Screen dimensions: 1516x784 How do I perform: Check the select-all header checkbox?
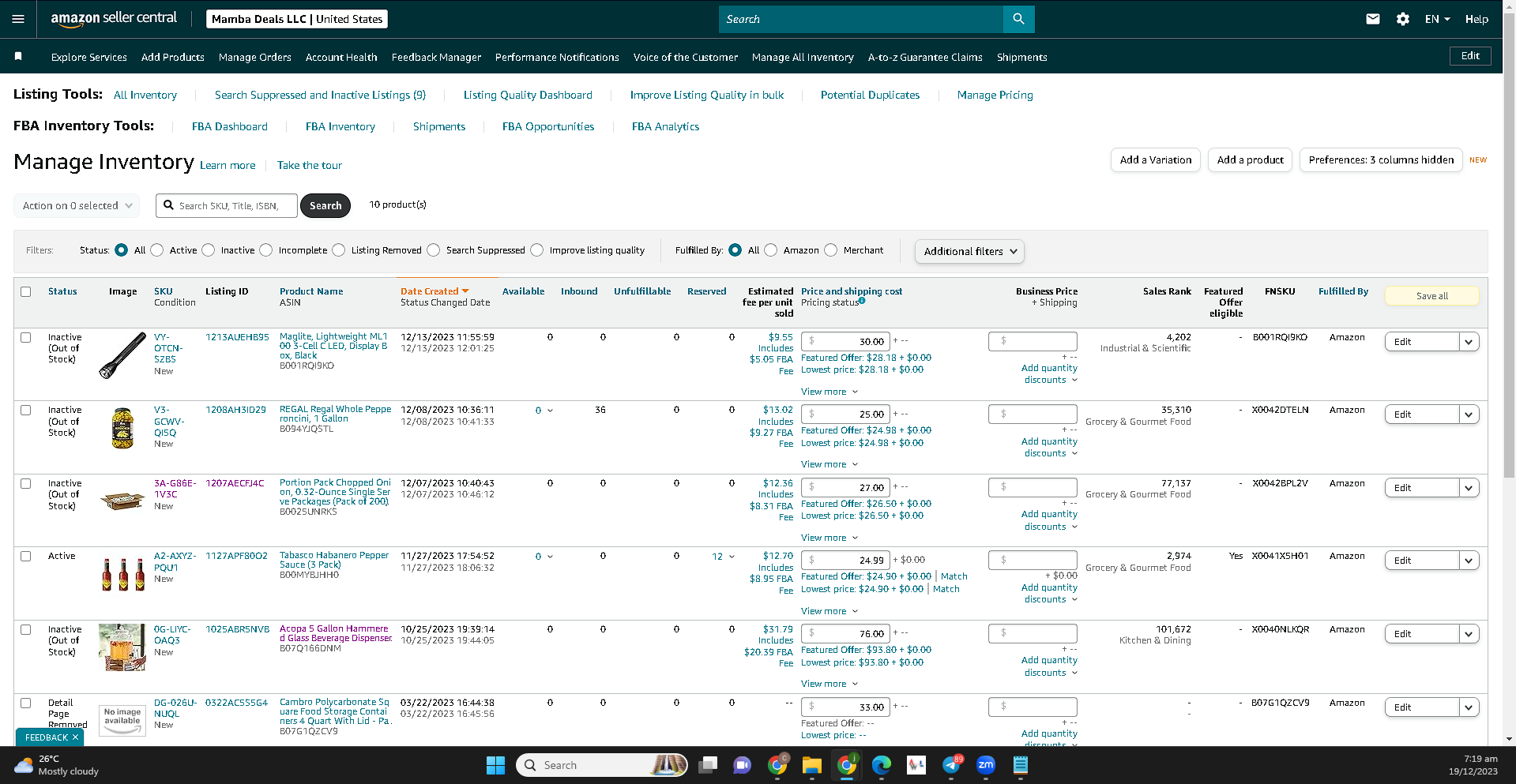click(x=26, y=291)
